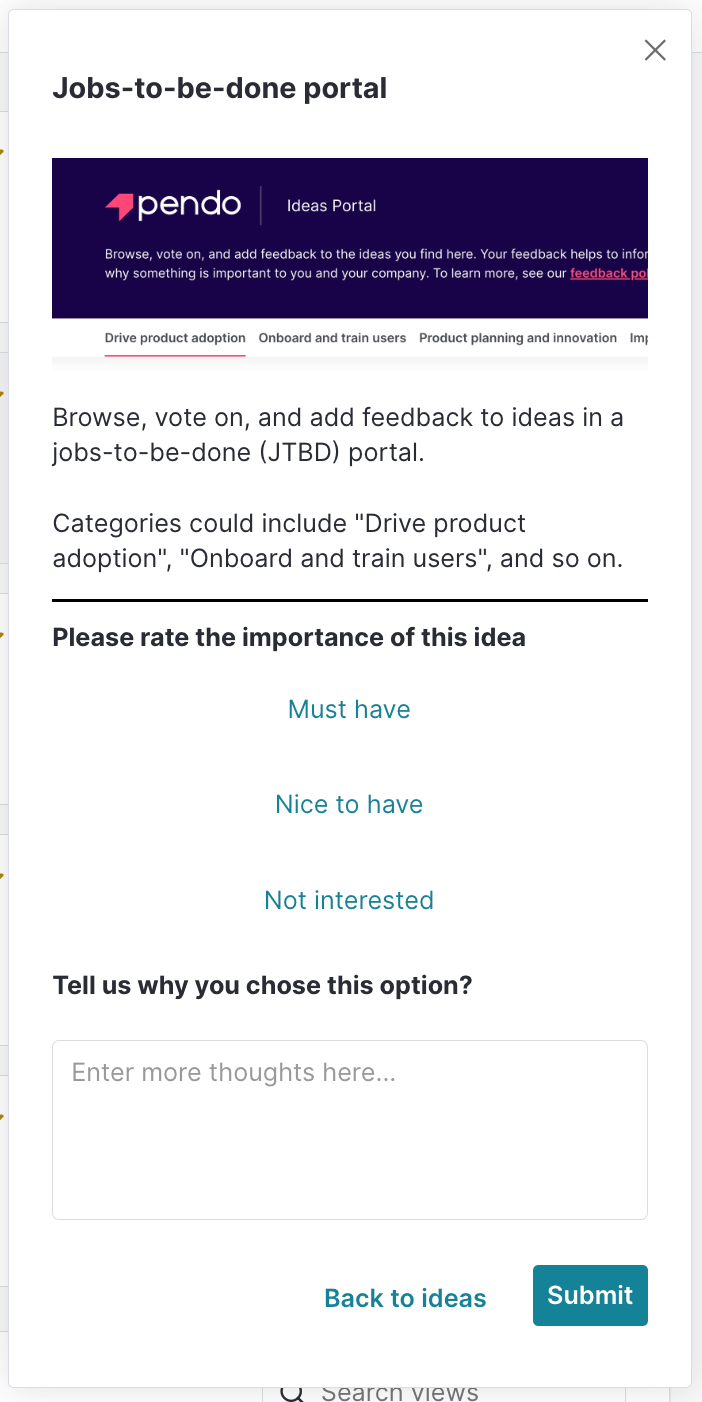Image resolution: width=702 pixels, height=1402 pixels.
Task: Focus the "Enter more thoughts here" text box
Action: tap(350, 1130)
